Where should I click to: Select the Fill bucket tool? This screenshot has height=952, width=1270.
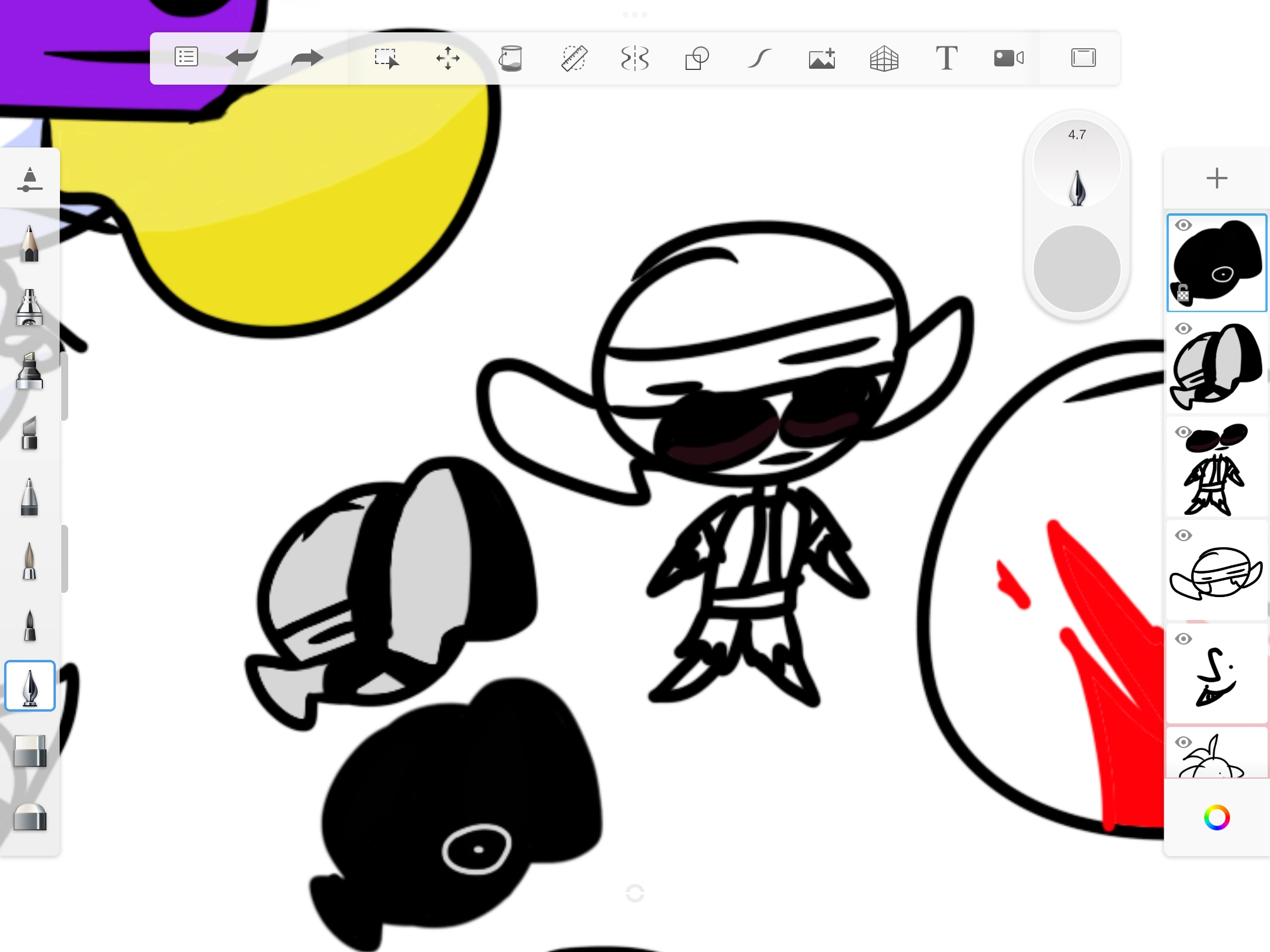click(512, 58)
